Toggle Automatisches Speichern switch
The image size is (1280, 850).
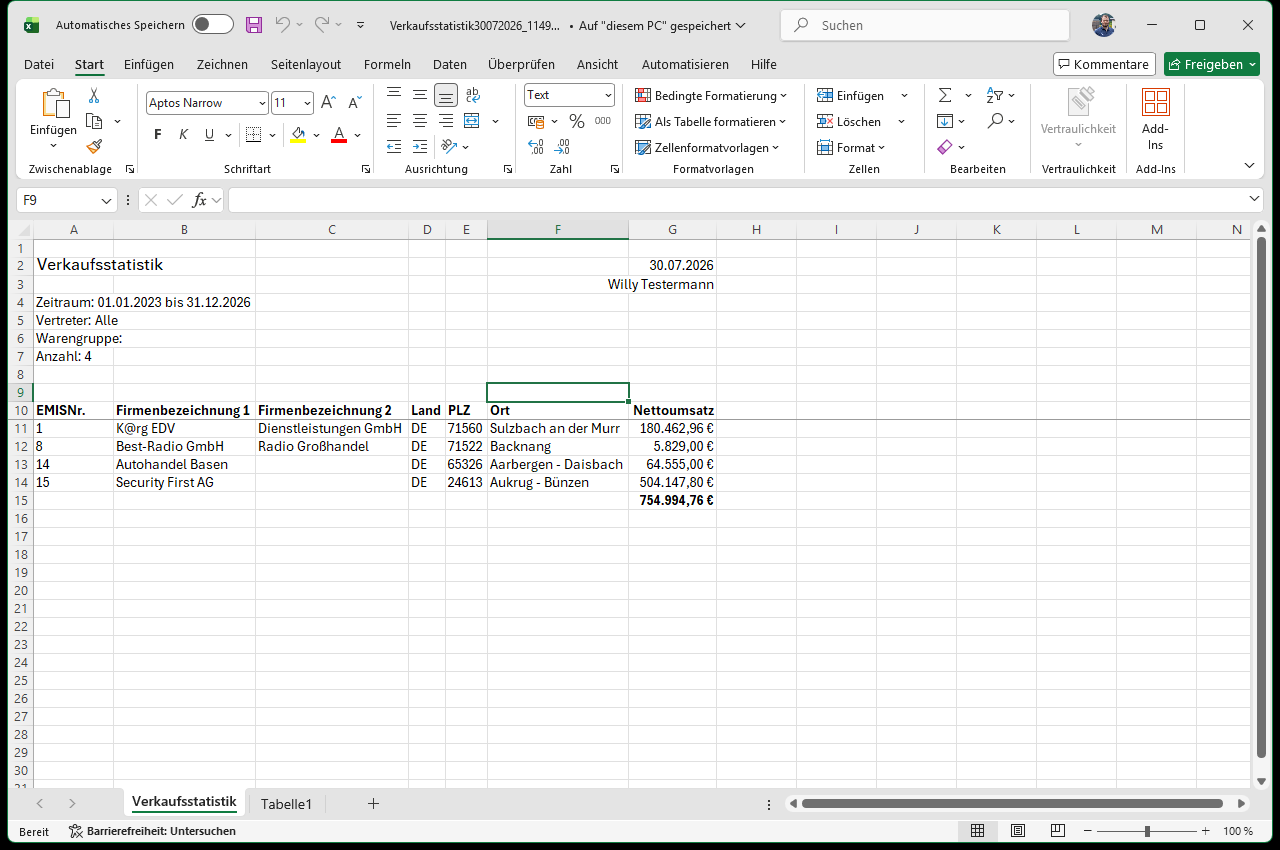[x=213, y=25]
